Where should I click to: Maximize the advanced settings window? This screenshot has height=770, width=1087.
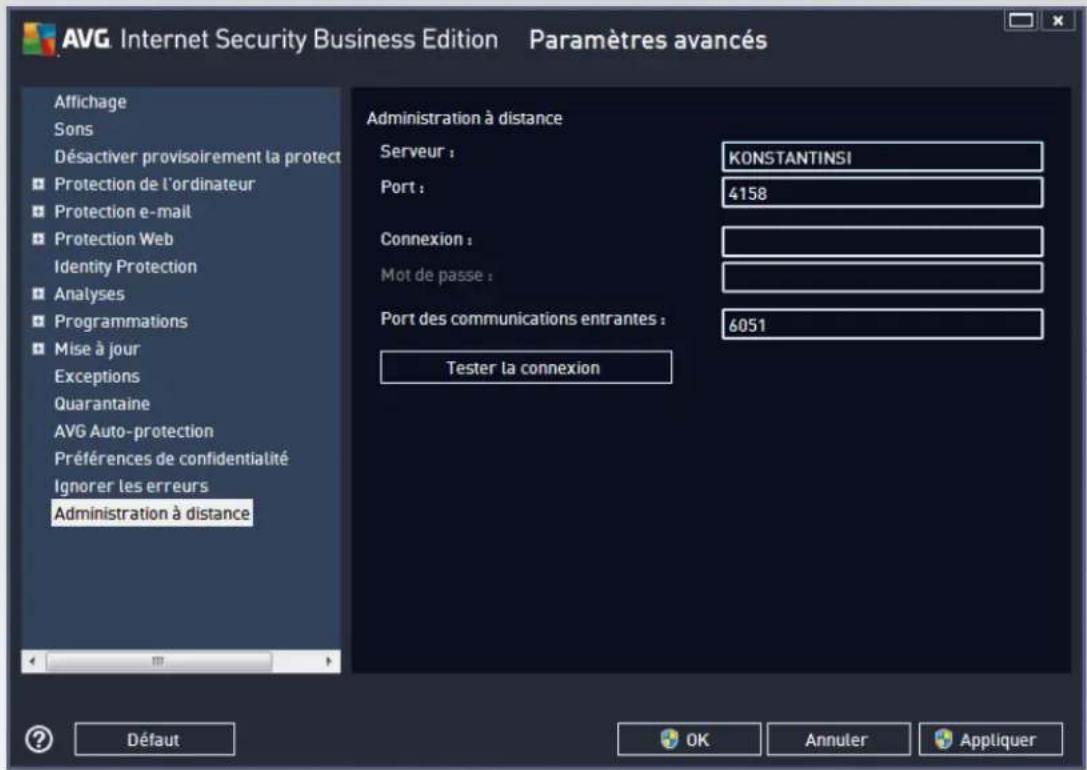(1020, 20)
